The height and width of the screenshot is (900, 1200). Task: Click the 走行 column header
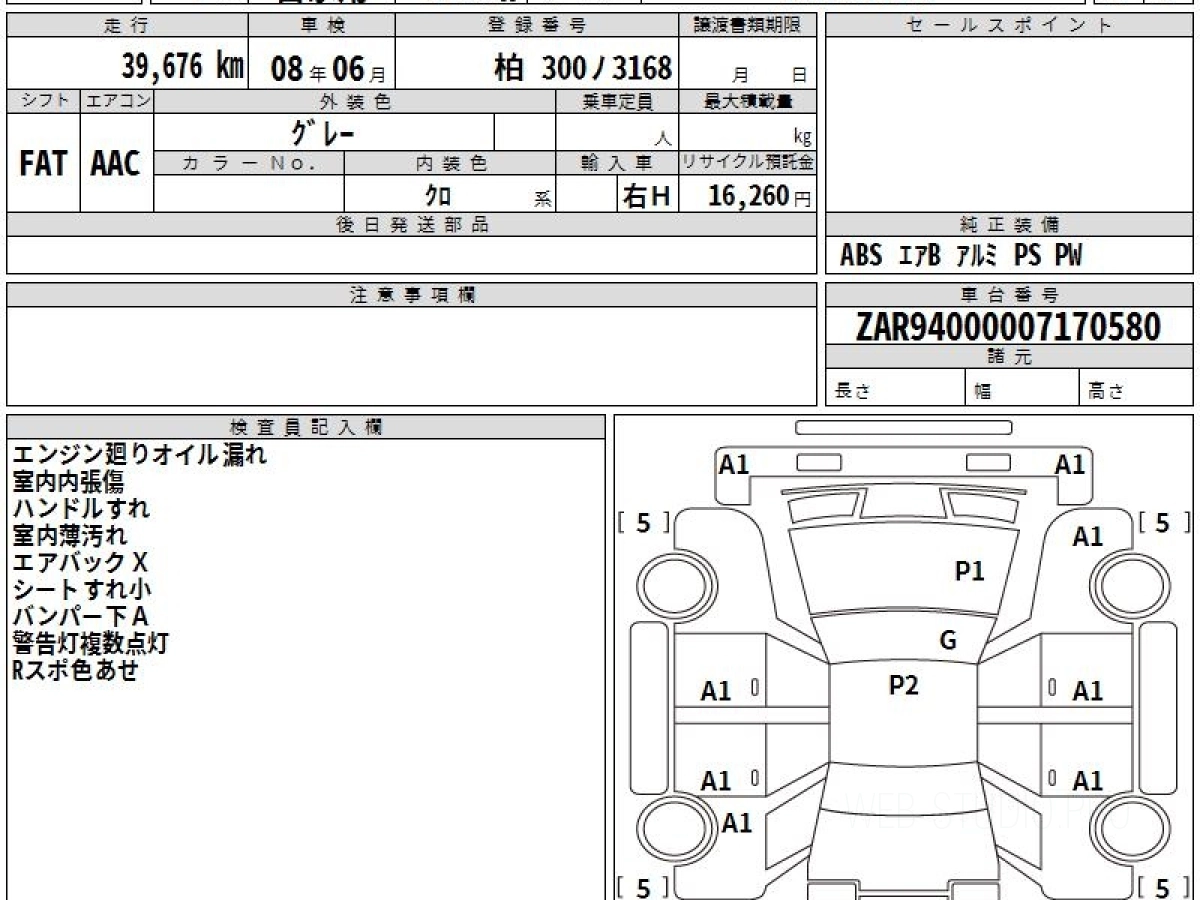tap(127, 26)
